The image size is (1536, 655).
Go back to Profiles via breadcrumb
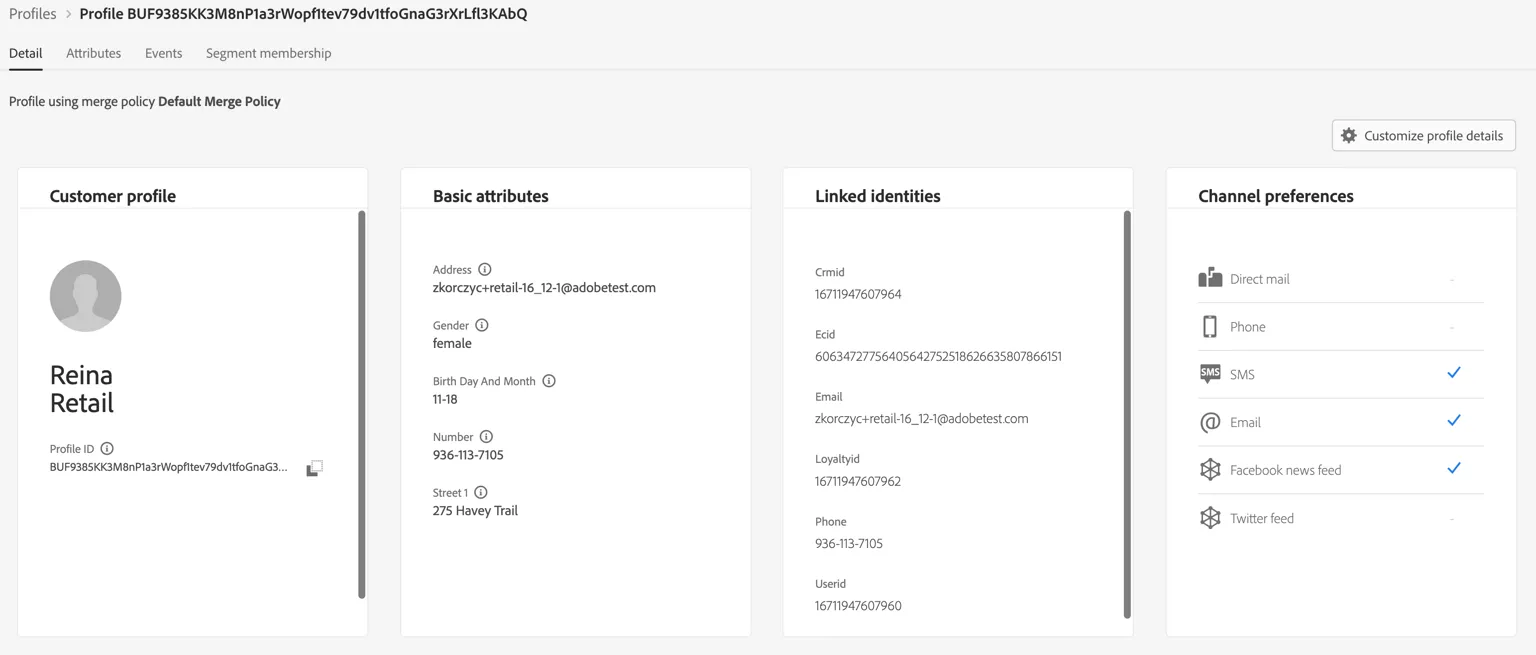pyautogui.click(x=33, y=14)
